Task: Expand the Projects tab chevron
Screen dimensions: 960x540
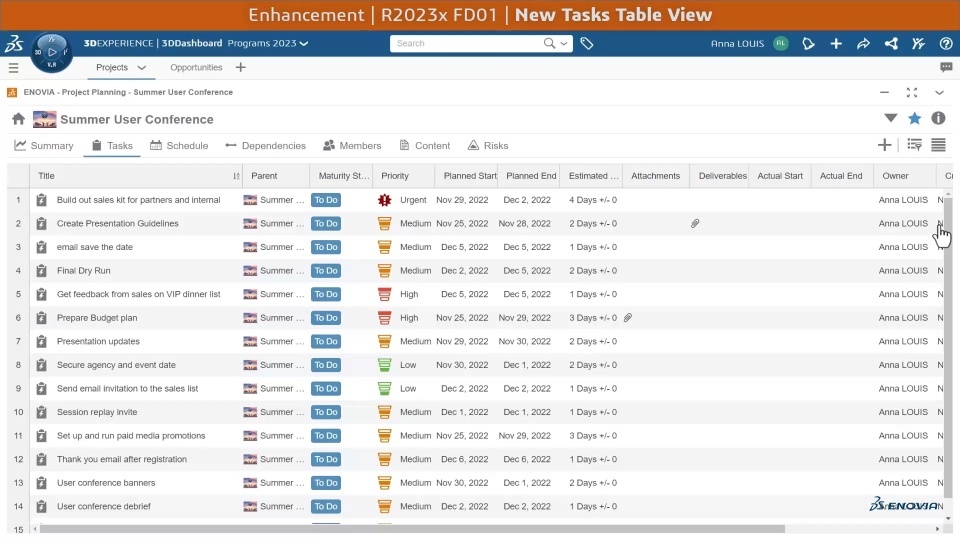Action: pyautogui.click(x=141, y=67)
